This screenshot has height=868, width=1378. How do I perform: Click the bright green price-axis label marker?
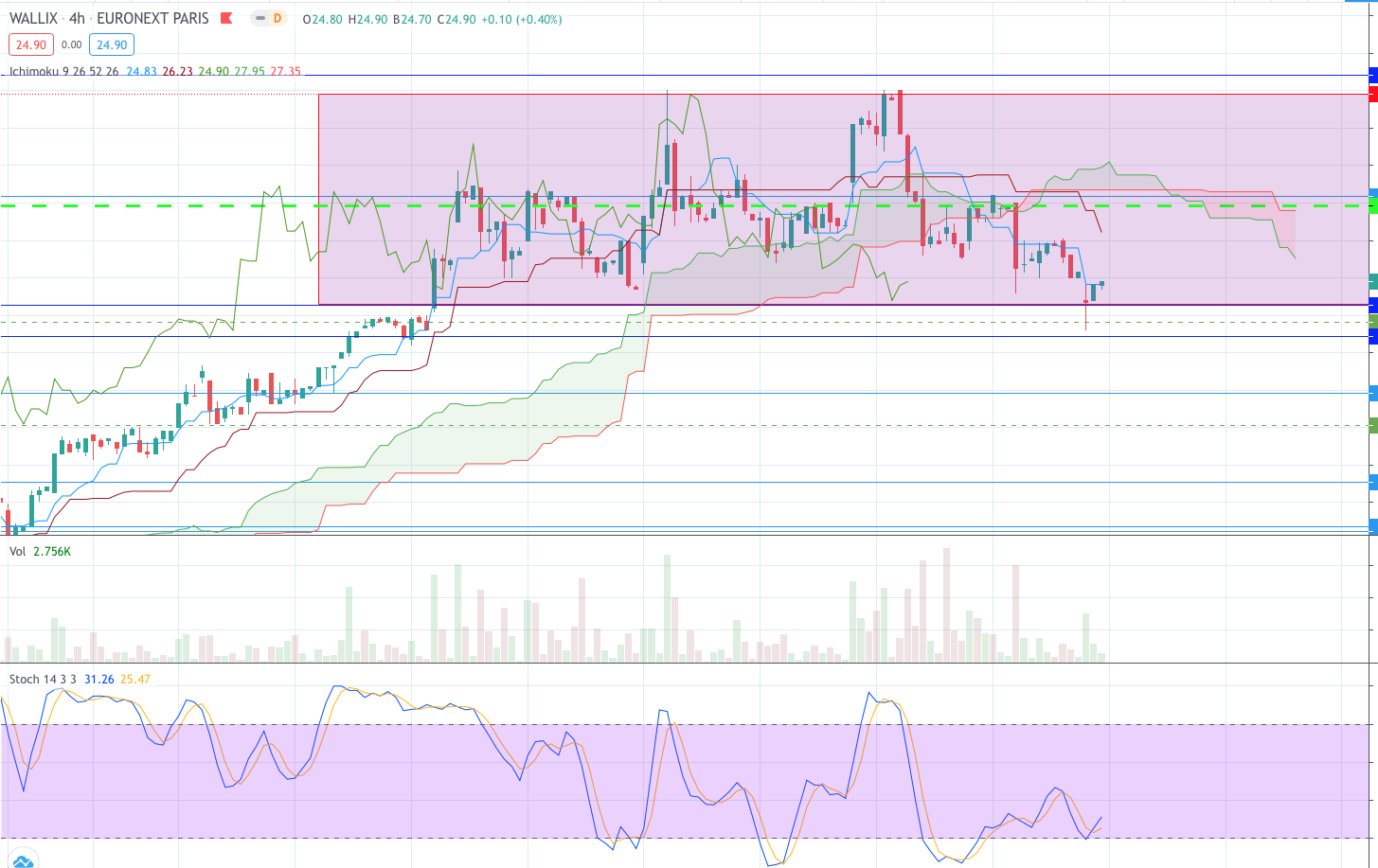pos(1373,205)
